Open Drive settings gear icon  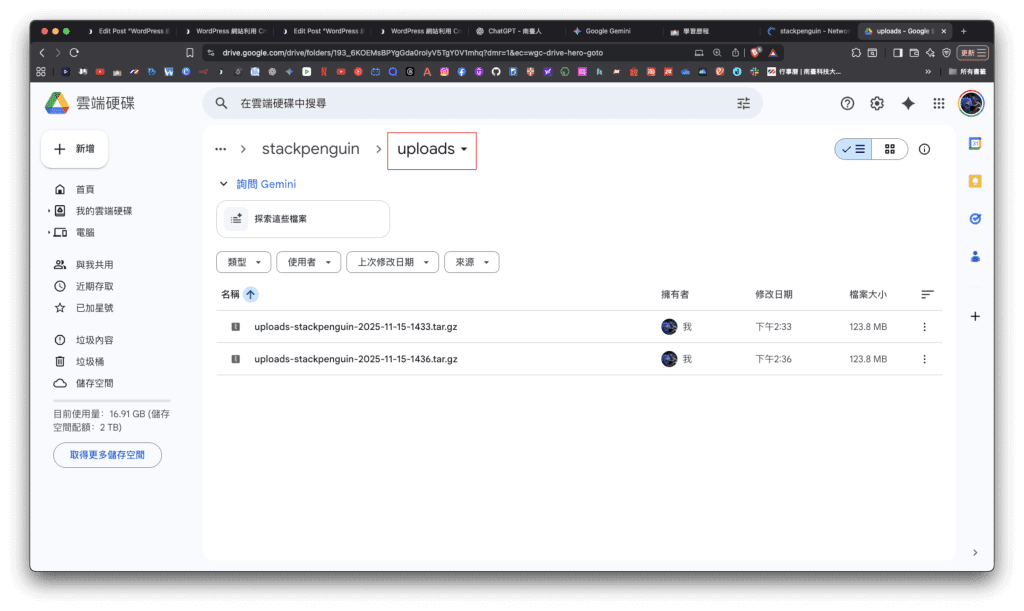877,103
